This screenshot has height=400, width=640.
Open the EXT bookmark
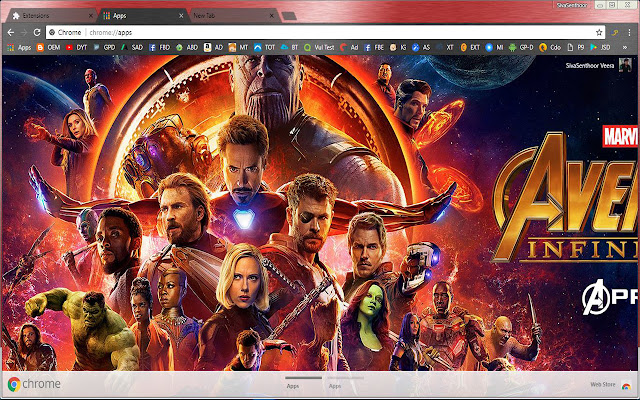(x=470, y=47)
